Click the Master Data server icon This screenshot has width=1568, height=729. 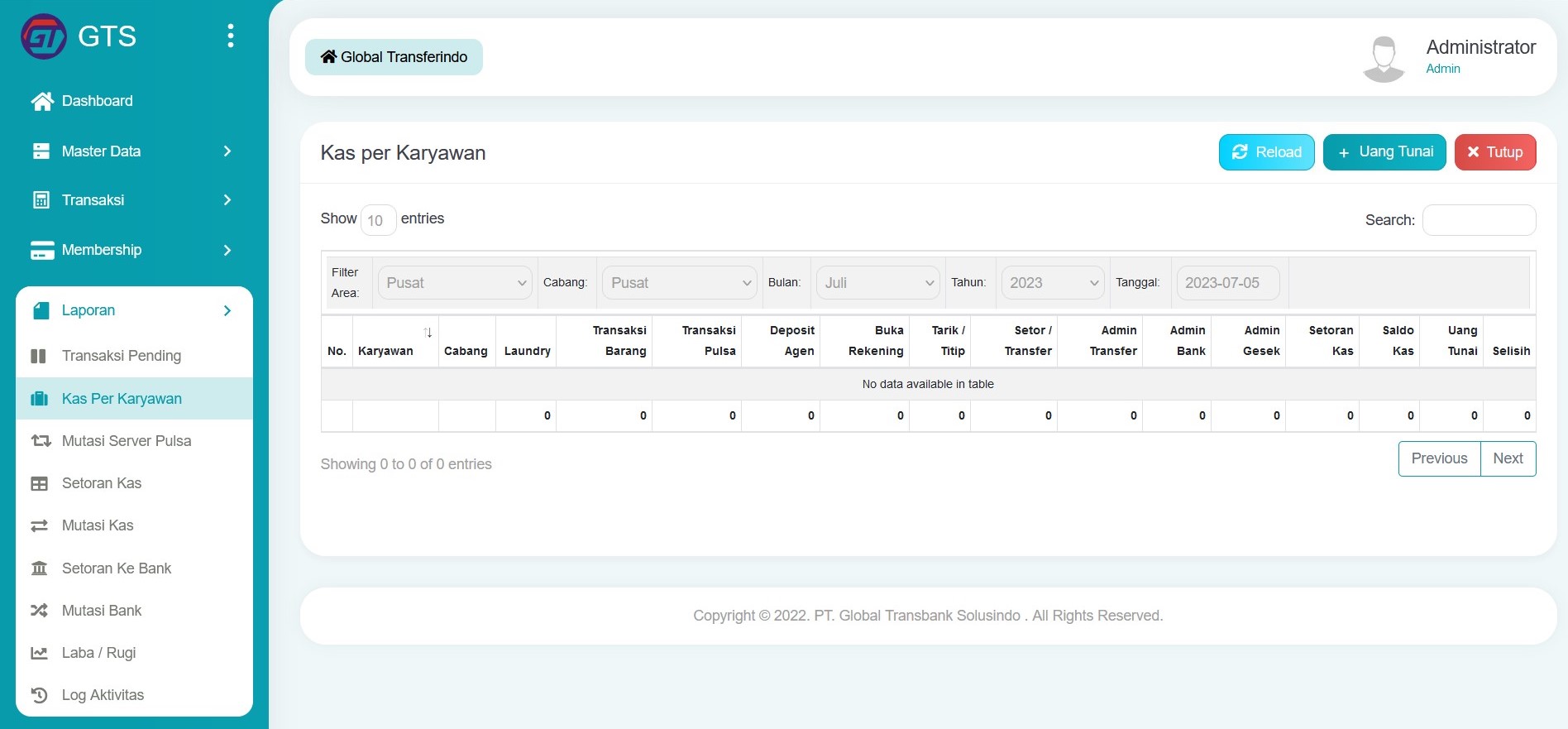(41, 151)
